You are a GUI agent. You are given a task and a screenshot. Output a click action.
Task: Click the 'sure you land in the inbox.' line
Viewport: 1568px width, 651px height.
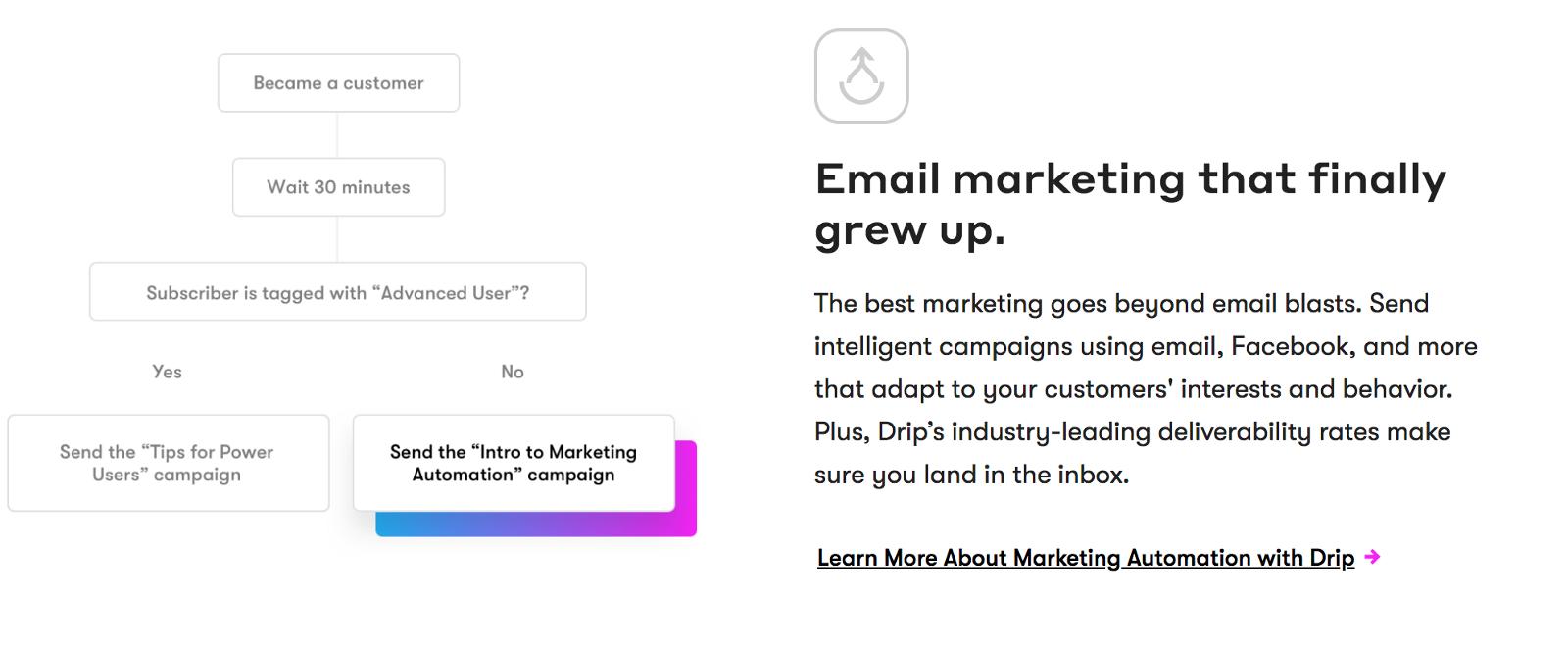click(x=971, y=476)
